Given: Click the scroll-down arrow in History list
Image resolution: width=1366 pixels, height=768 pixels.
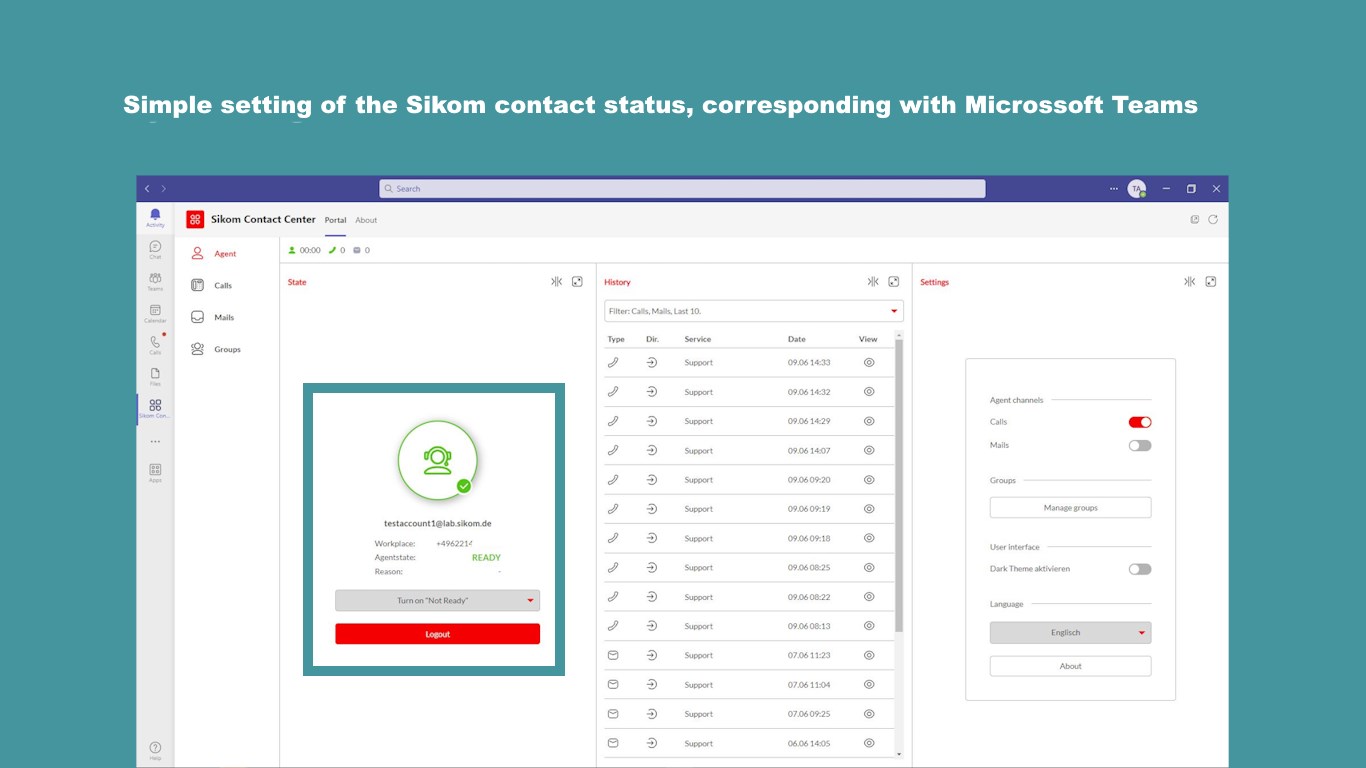Looking at the screenshot, I should pyautogui.click(x=899, y=754).
